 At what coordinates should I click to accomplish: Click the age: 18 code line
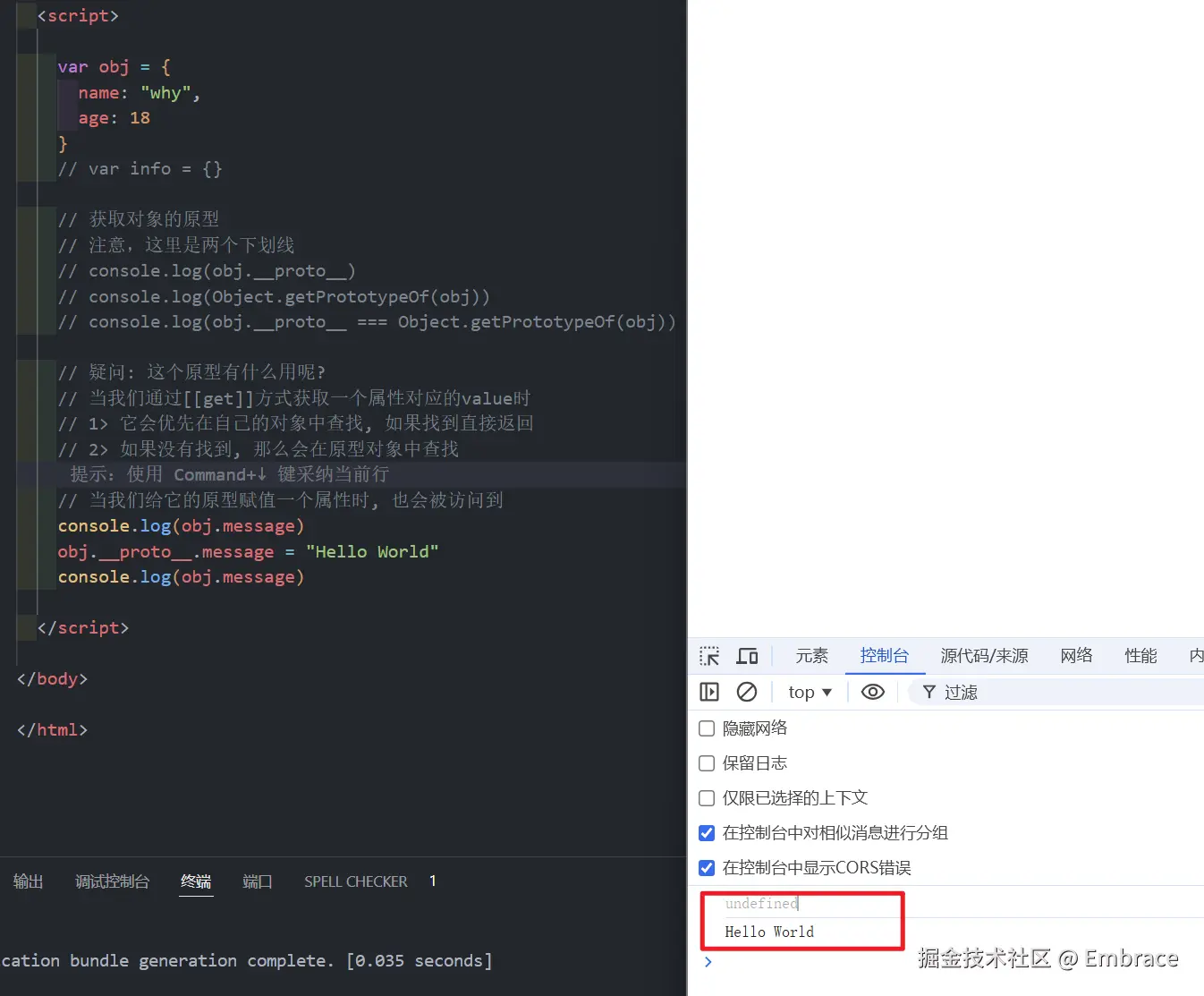click(114, 118)
